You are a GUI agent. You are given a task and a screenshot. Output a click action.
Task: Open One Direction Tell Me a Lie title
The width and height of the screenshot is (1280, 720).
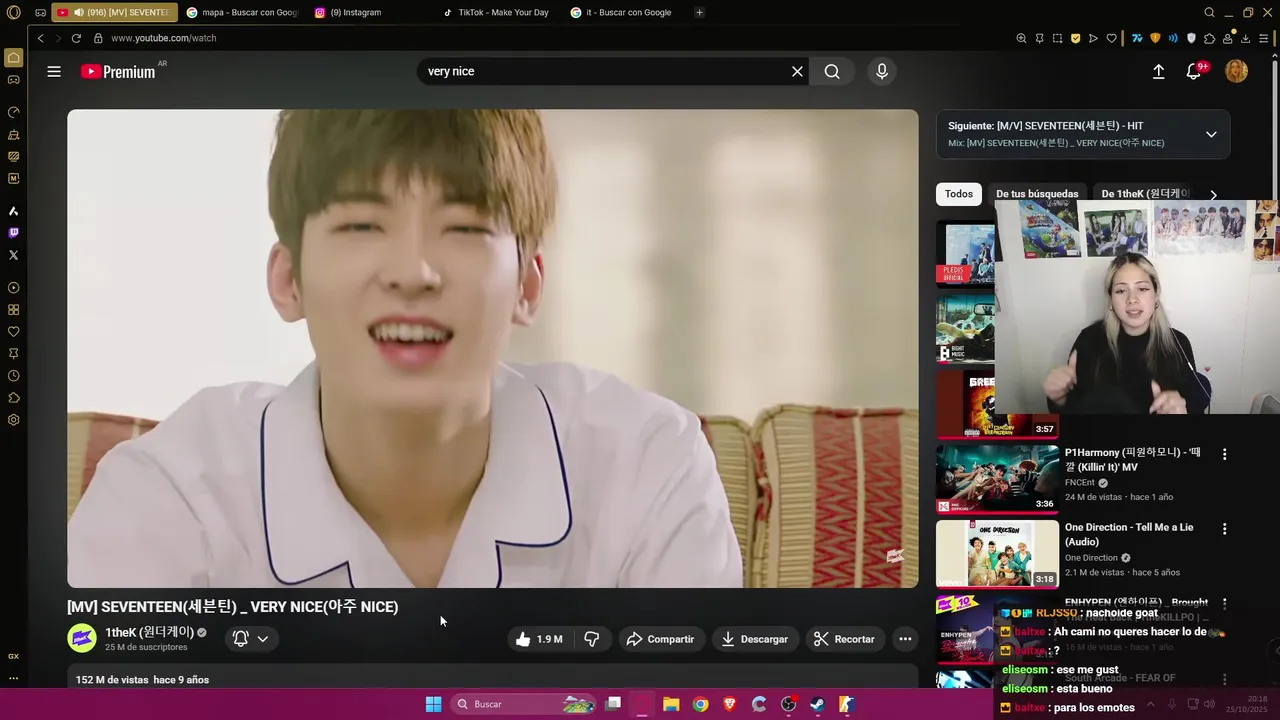[1129, 535]
